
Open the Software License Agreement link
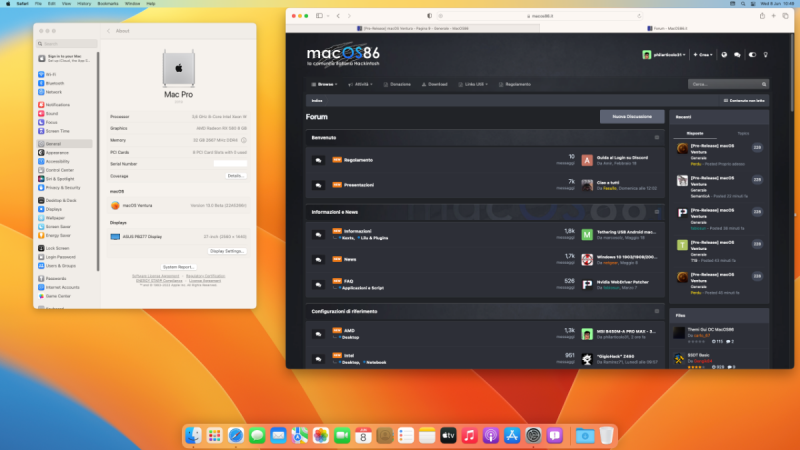pyautogui.click(x=156, y=276)
